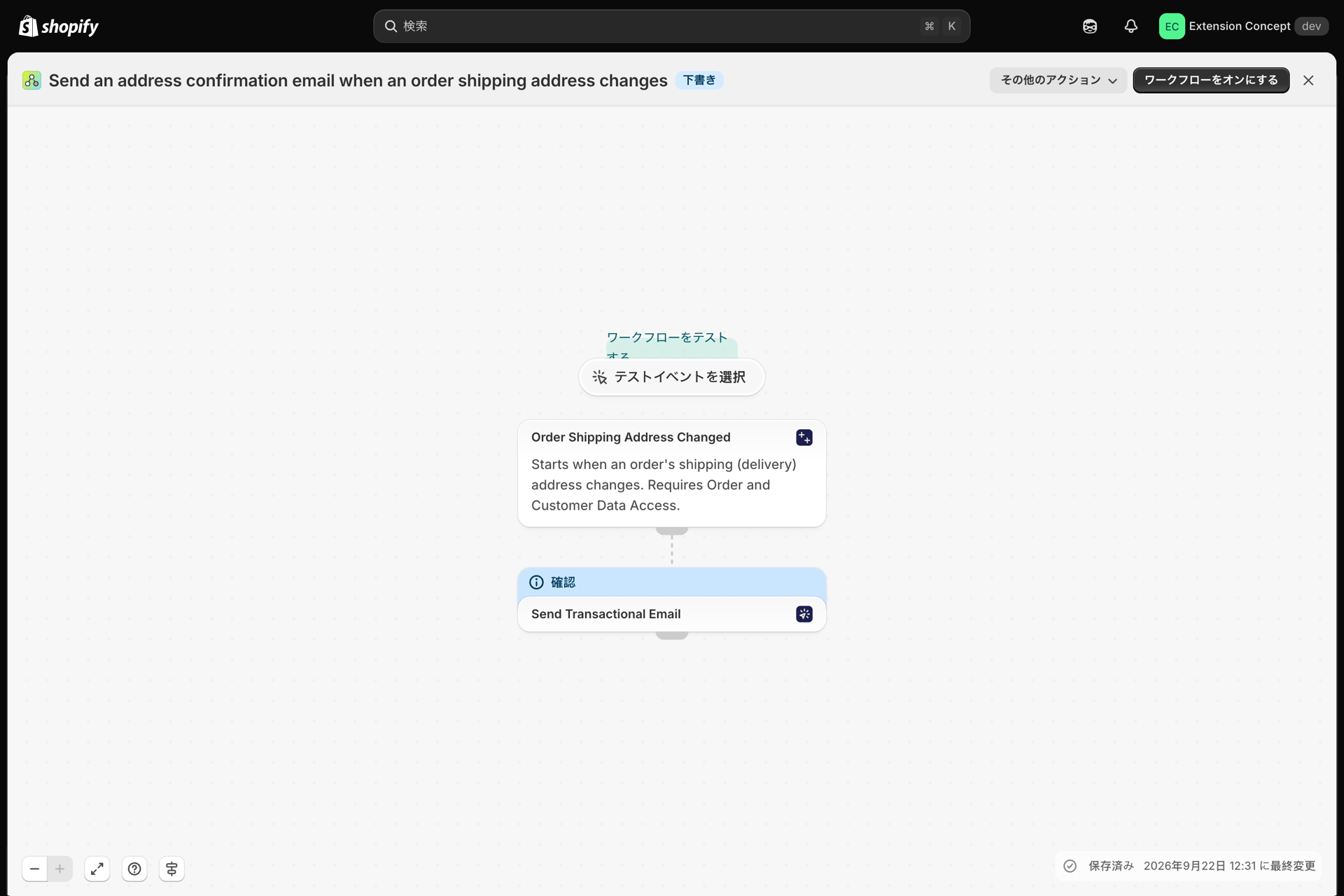Click the 下書き draft status badge
Image resolution: width=1344 pixels, height=896 pixels.
point(699,80)
